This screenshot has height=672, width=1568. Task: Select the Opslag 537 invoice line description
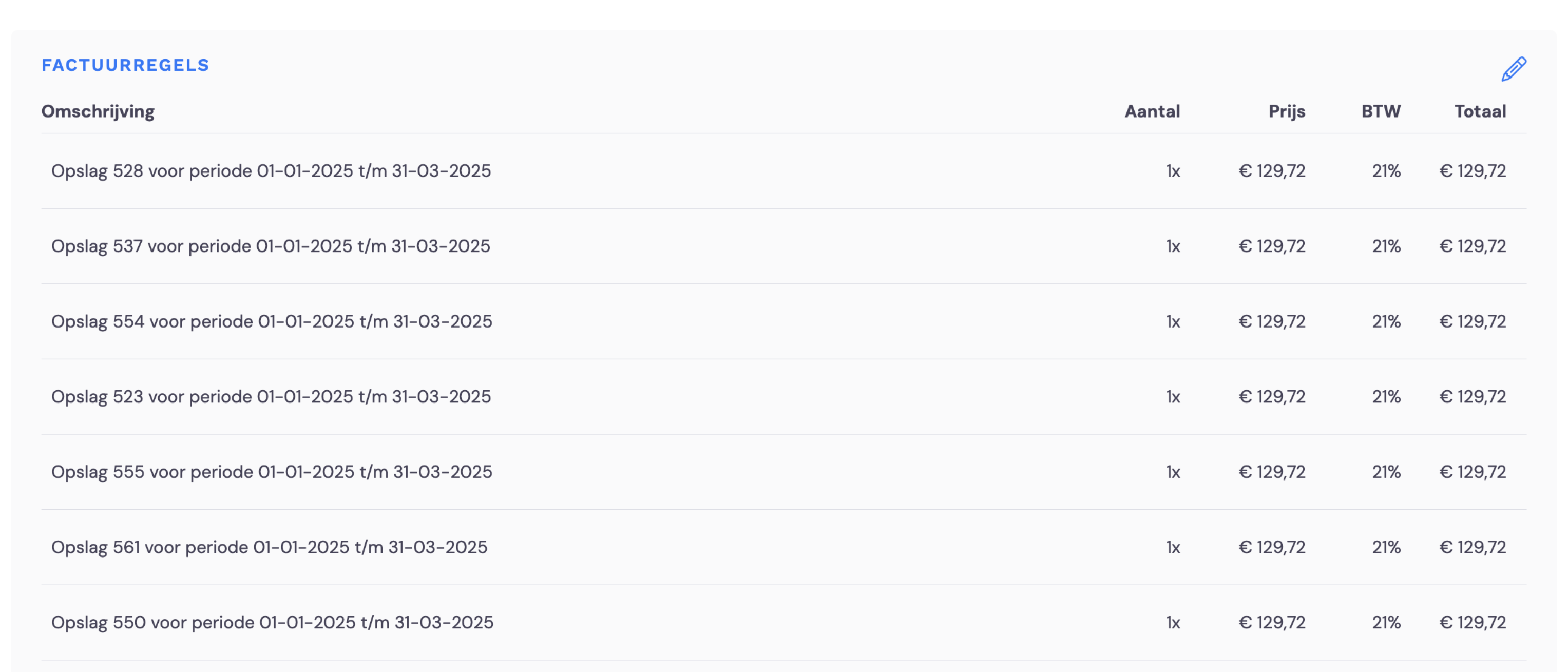point(270,246)
